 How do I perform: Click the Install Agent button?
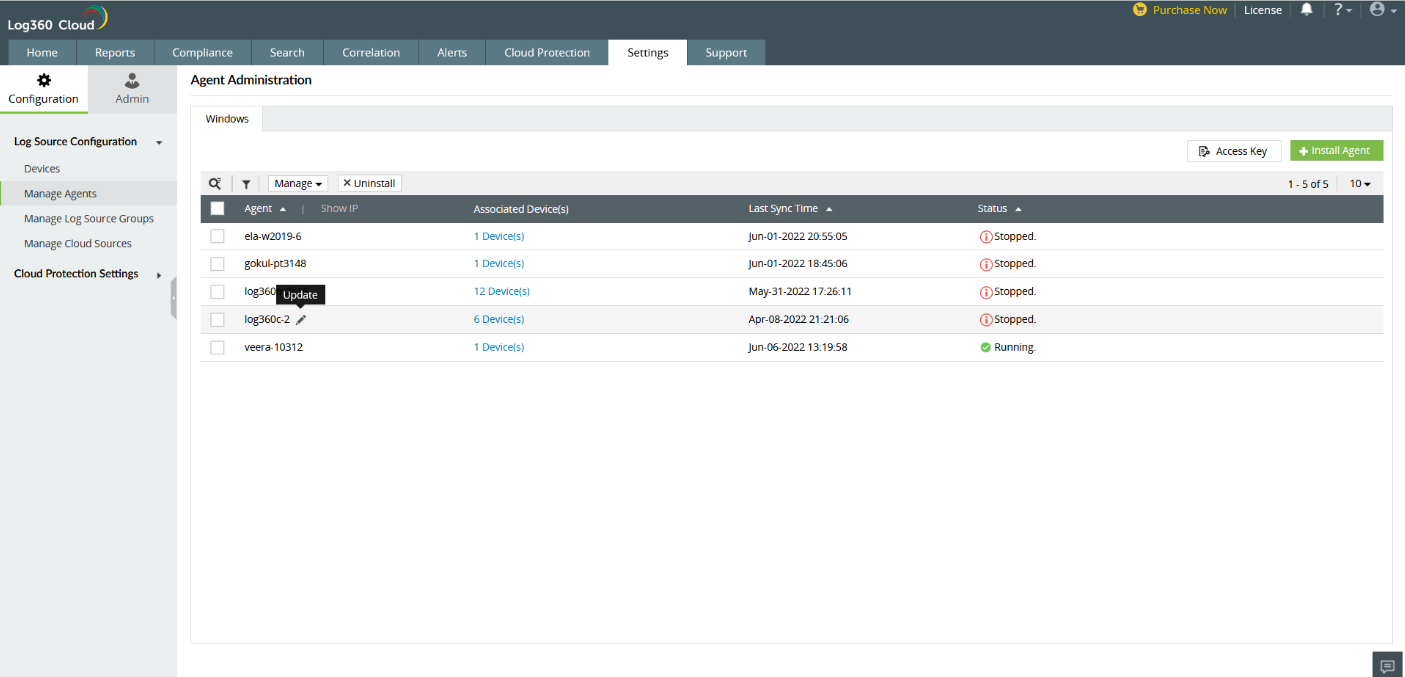[1336, 151]
